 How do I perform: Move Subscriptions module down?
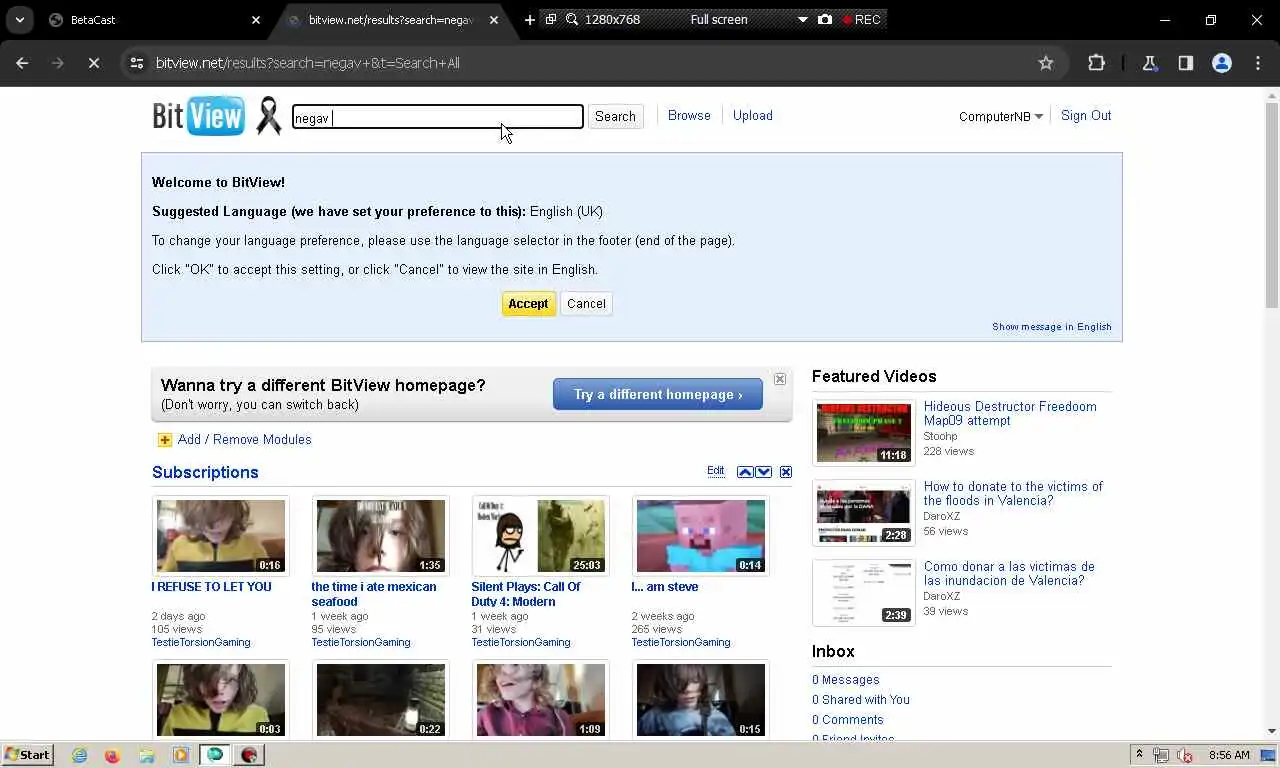click(x=764, y=472)
